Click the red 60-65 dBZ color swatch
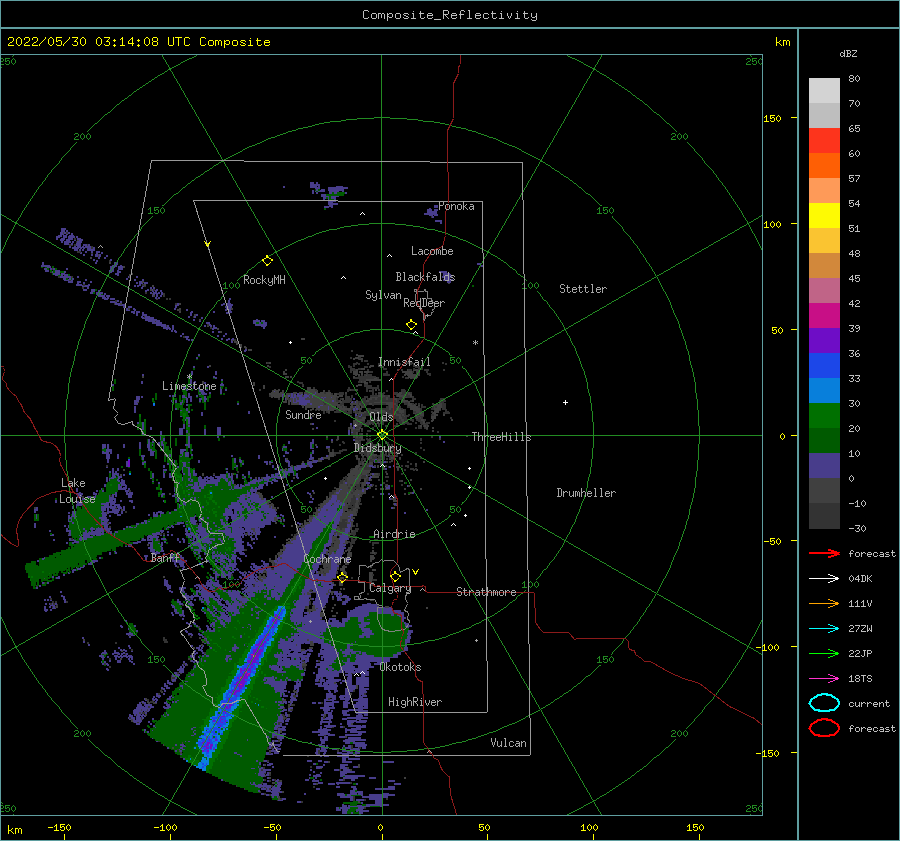 [x=824, y=141]
